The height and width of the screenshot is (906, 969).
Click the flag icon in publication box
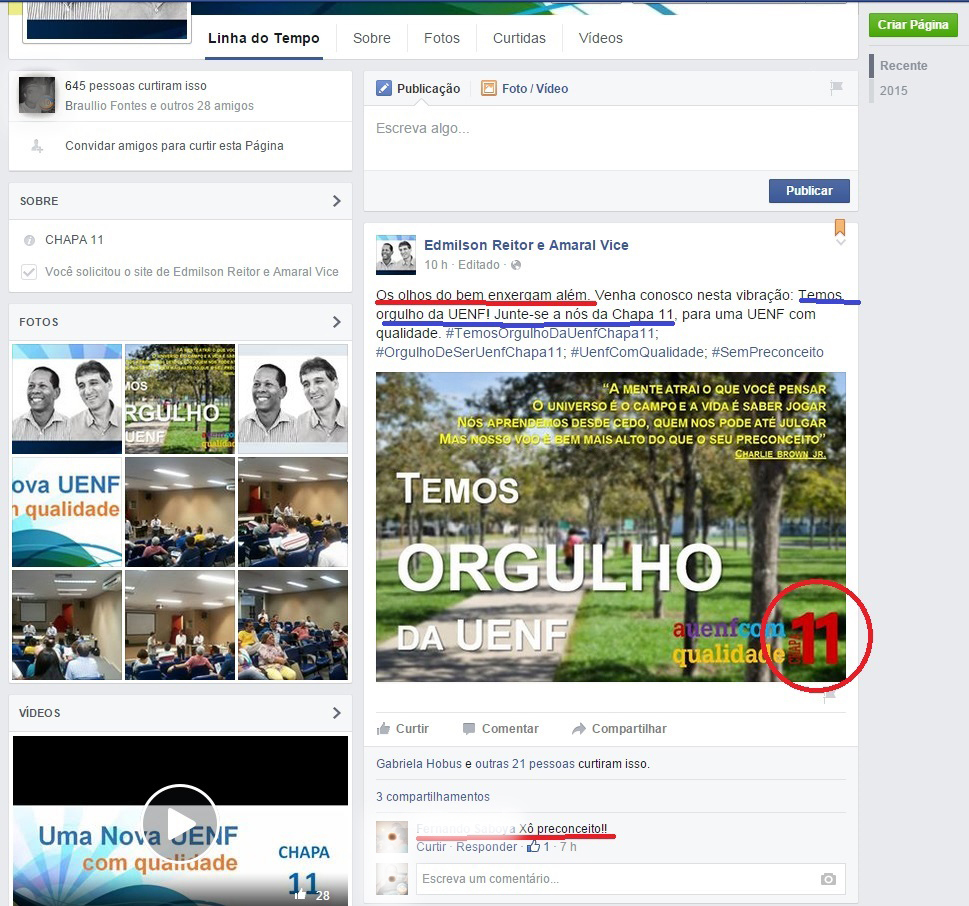836,88
